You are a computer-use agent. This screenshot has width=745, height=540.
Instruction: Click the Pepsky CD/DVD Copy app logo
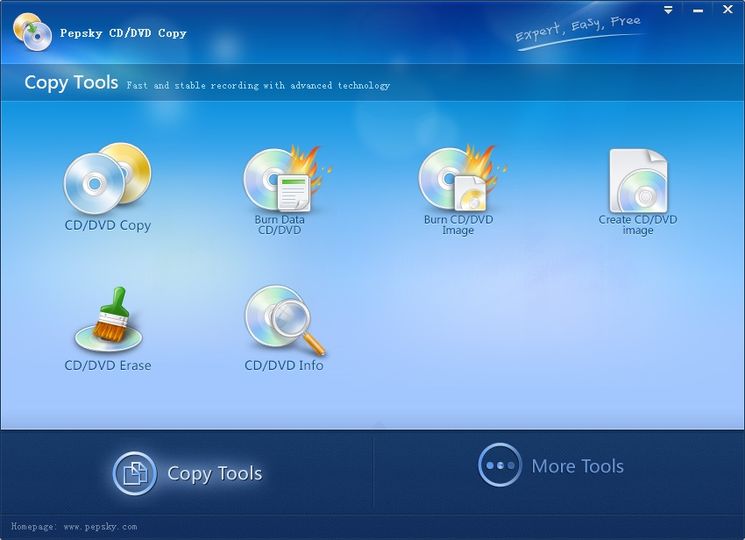click(x=32, y=32)
